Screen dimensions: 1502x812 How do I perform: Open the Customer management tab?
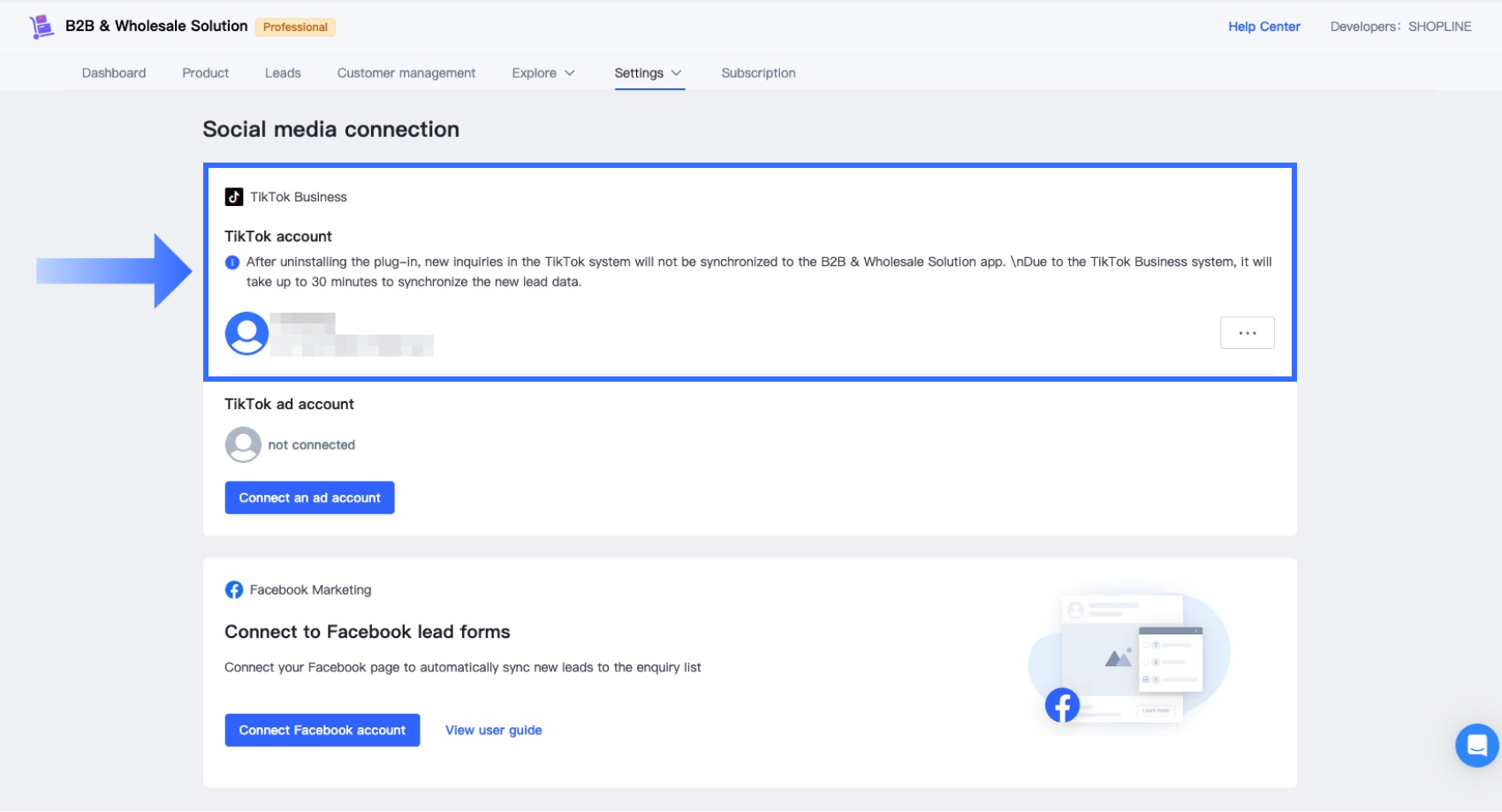406,73
